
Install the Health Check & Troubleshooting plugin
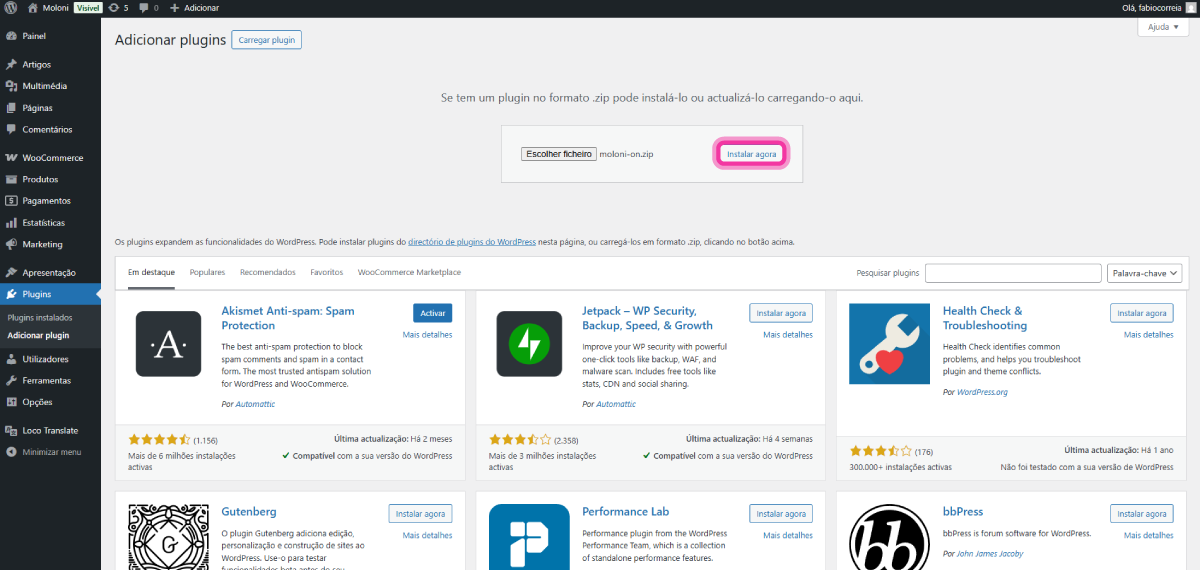(1142, 313)
